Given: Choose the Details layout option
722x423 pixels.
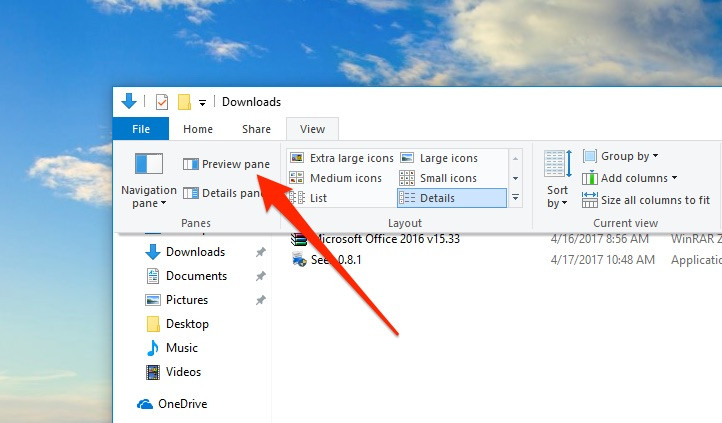Looking at the screenshot, I should click(450, 198).
